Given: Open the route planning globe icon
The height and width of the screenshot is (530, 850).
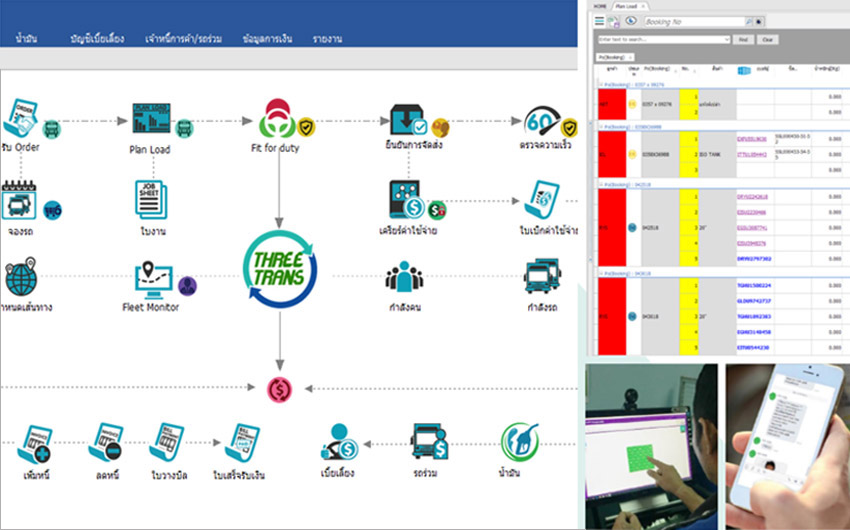Looking at the screenshot, I should click(21, 276).
